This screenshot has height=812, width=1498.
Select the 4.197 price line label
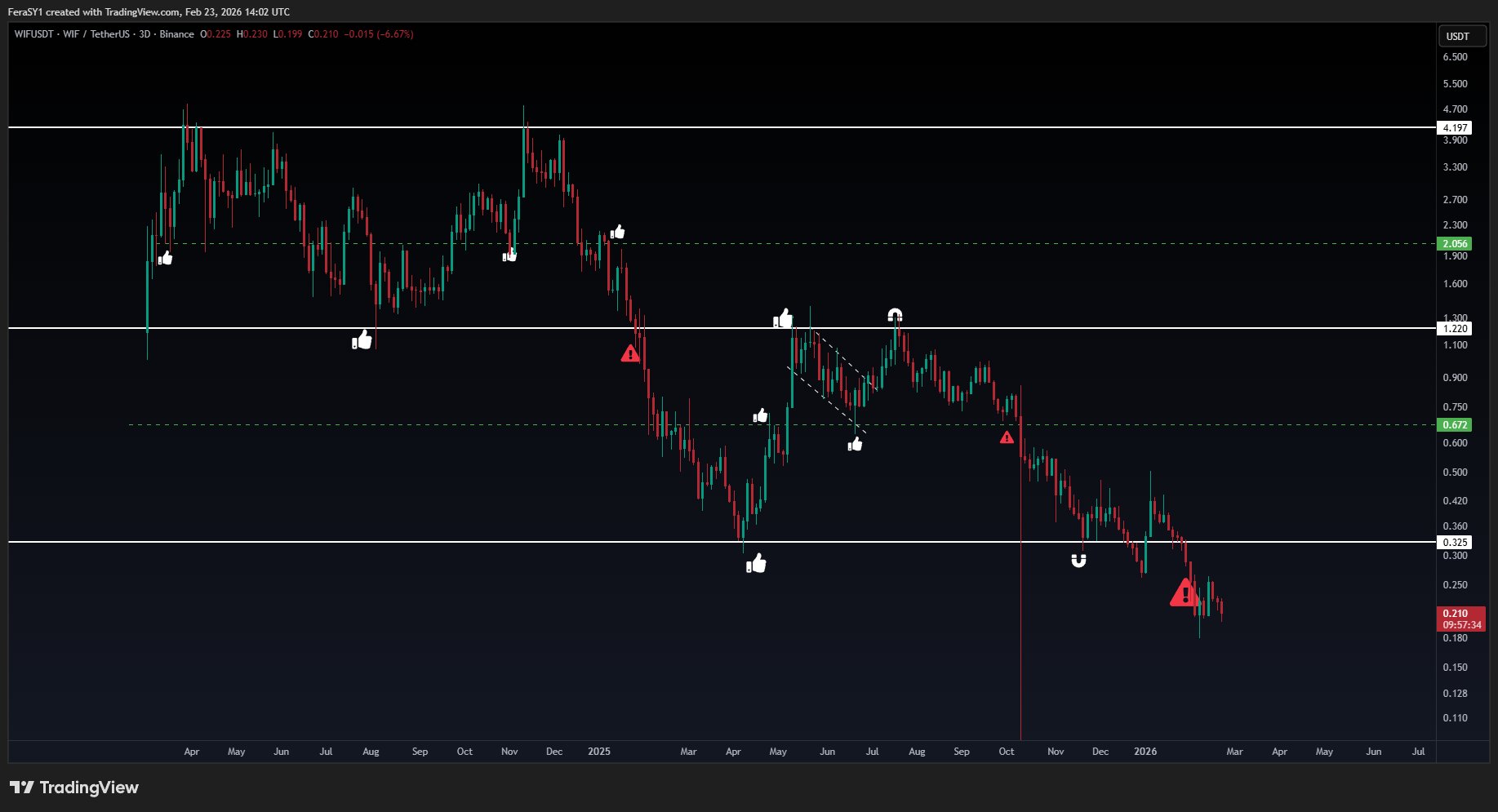[x=1455, y=128]
